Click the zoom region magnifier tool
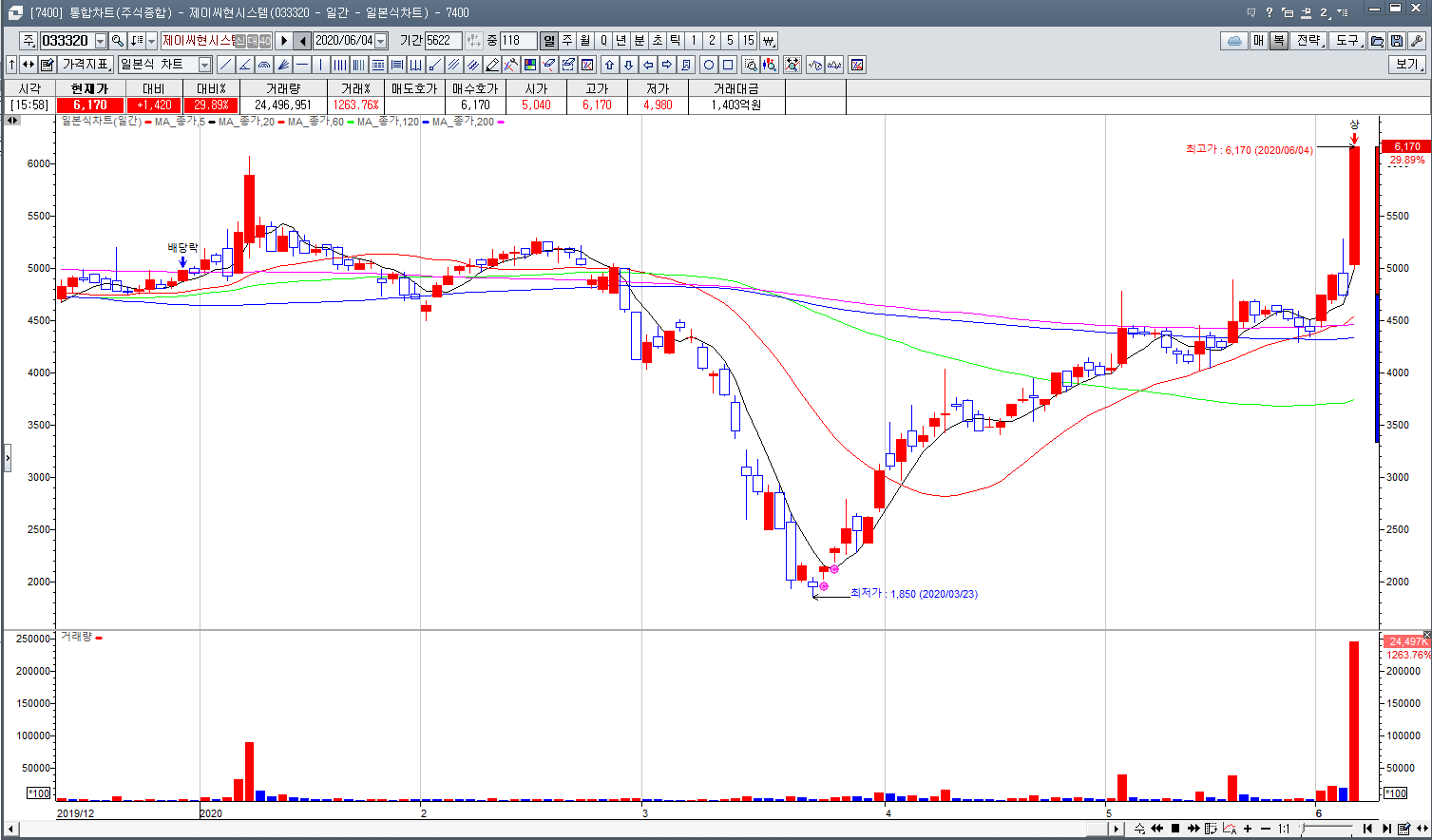Screen dimensions: 1432x840 (x=750, y=65)
